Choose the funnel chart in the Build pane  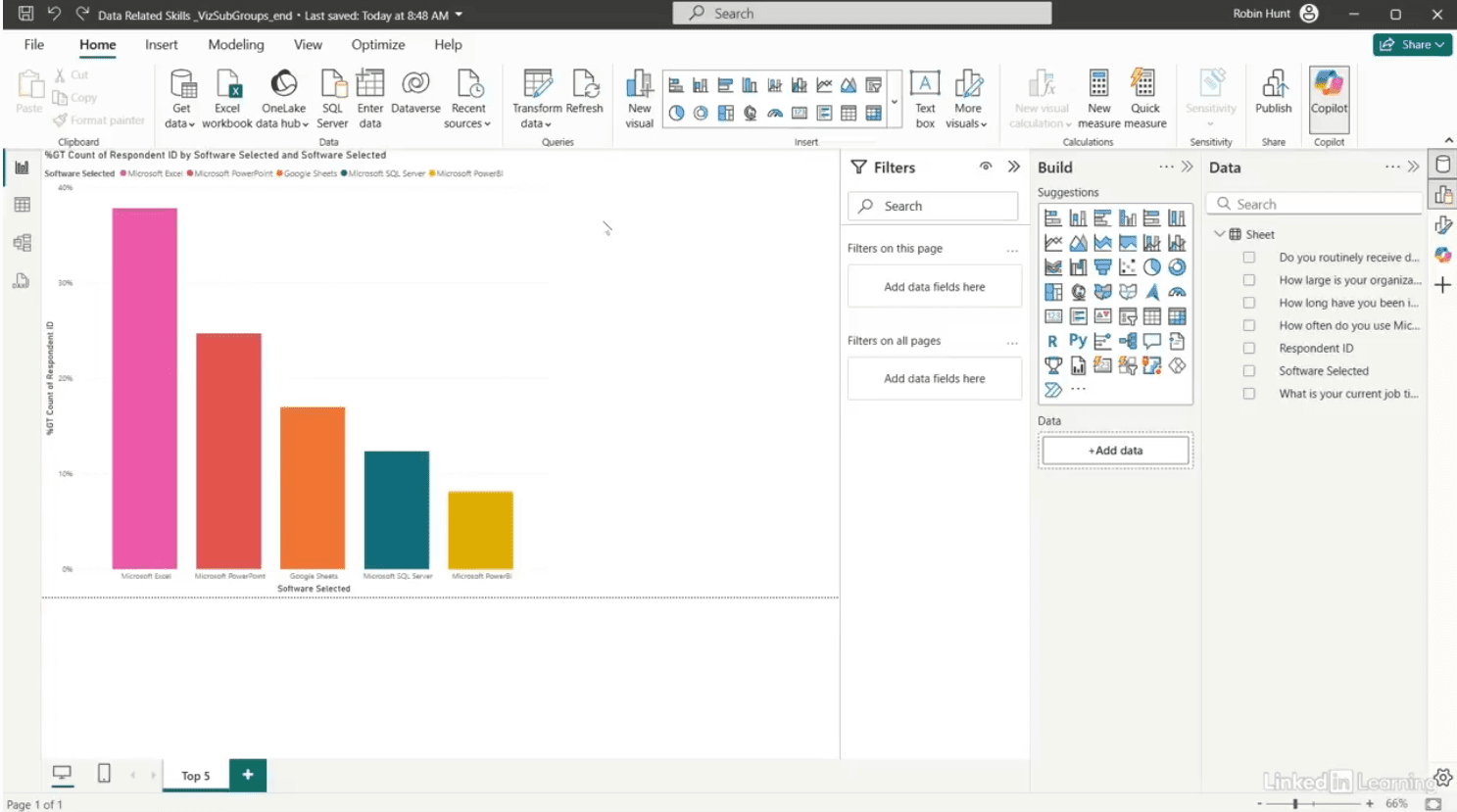coord(1102,266)
